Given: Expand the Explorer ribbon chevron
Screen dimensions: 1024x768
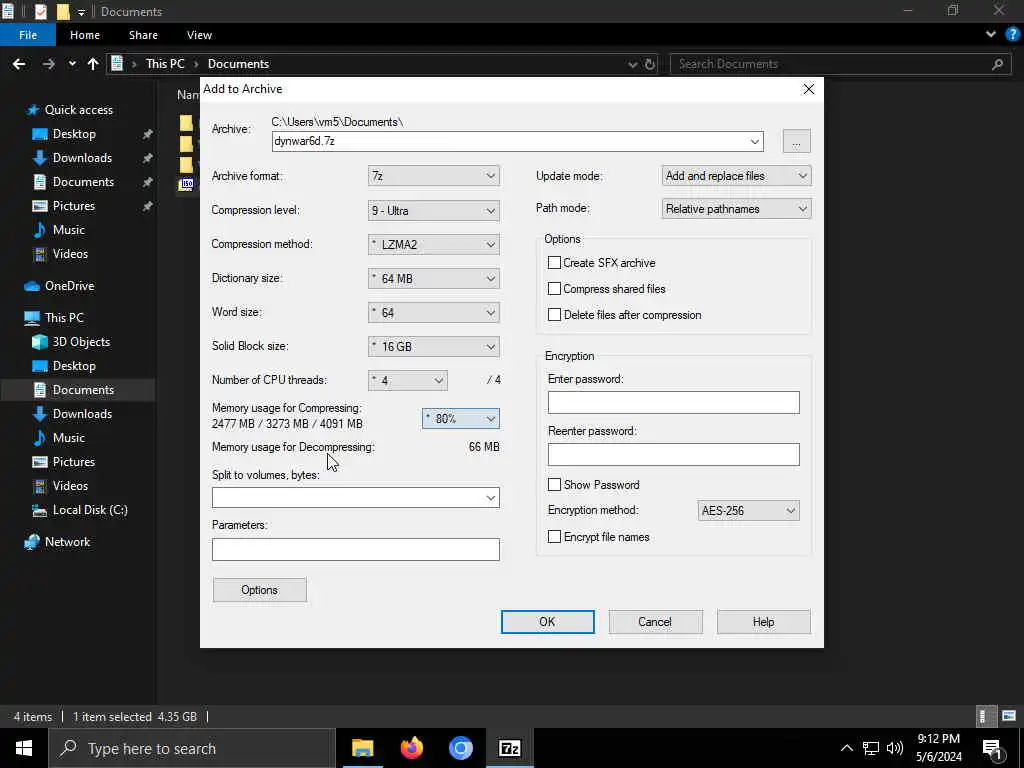Looking at the screenshot, I should 991,34.
